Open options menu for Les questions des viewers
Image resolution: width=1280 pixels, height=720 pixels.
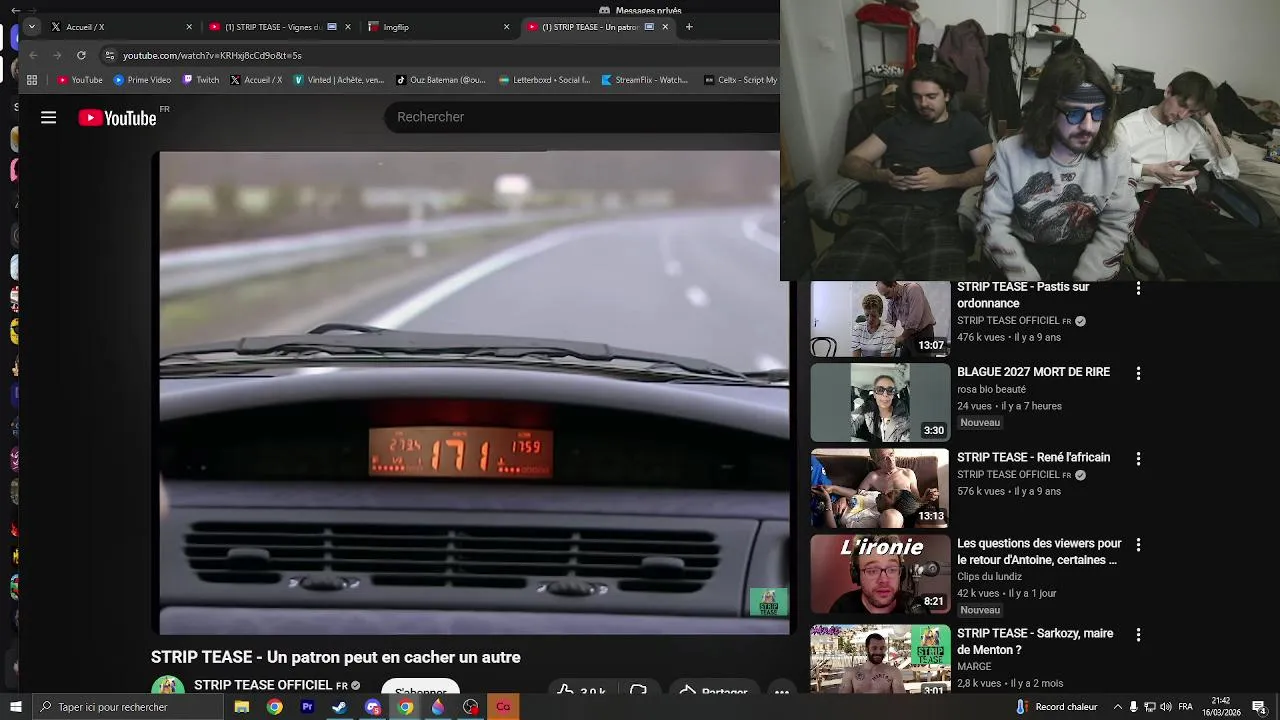1138,545
